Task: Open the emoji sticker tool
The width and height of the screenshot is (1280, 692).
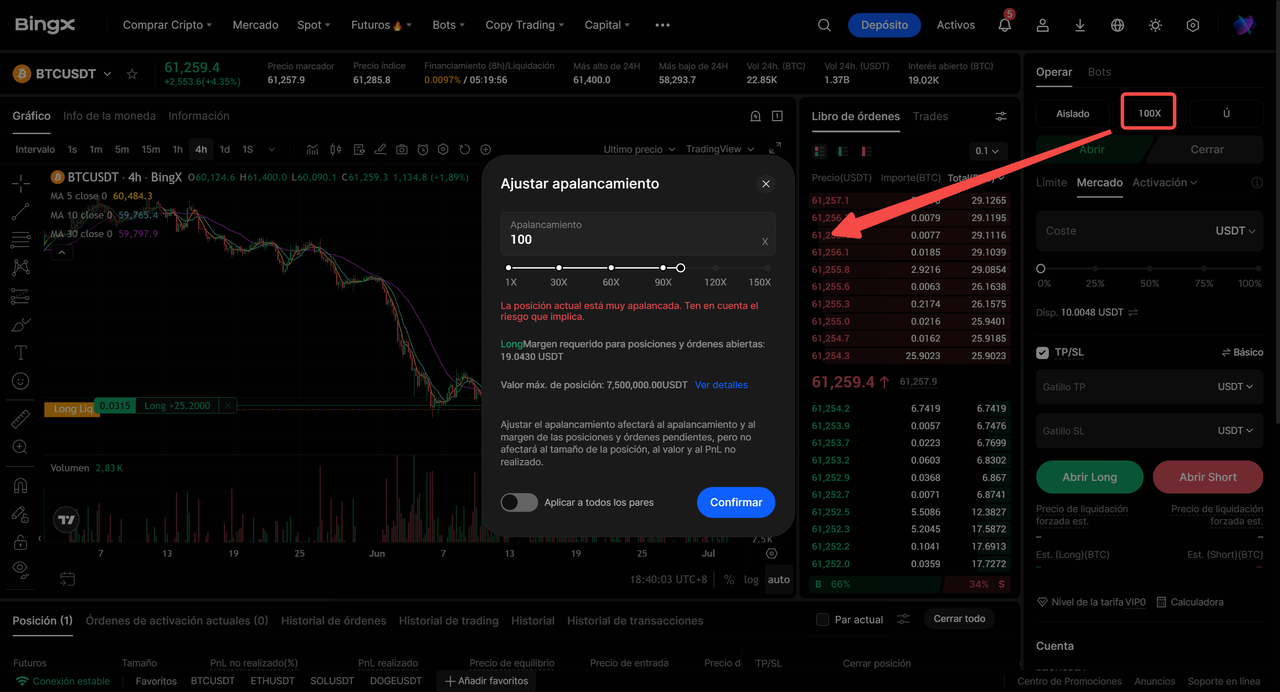Action: point(20,381)
